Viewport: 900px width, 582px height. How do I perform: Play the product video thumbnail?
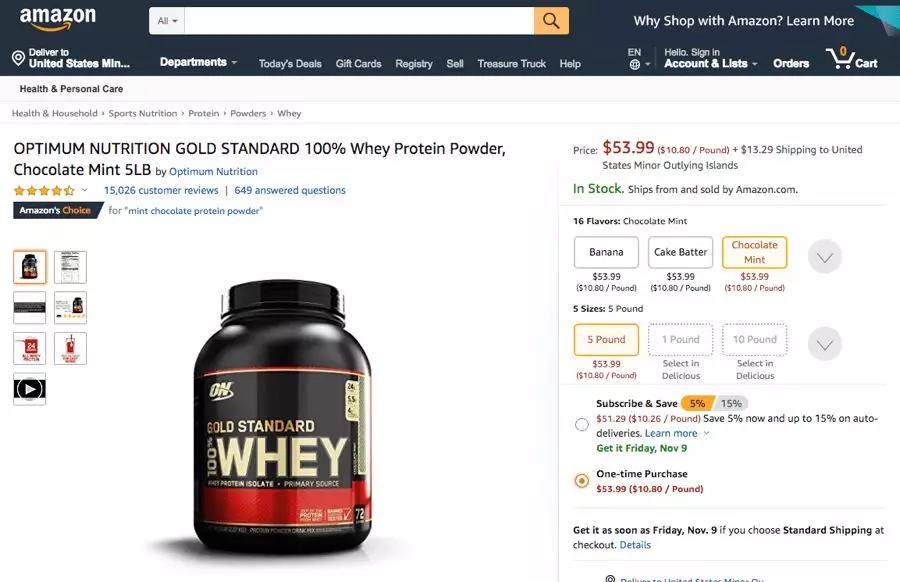tap(29, 389)
